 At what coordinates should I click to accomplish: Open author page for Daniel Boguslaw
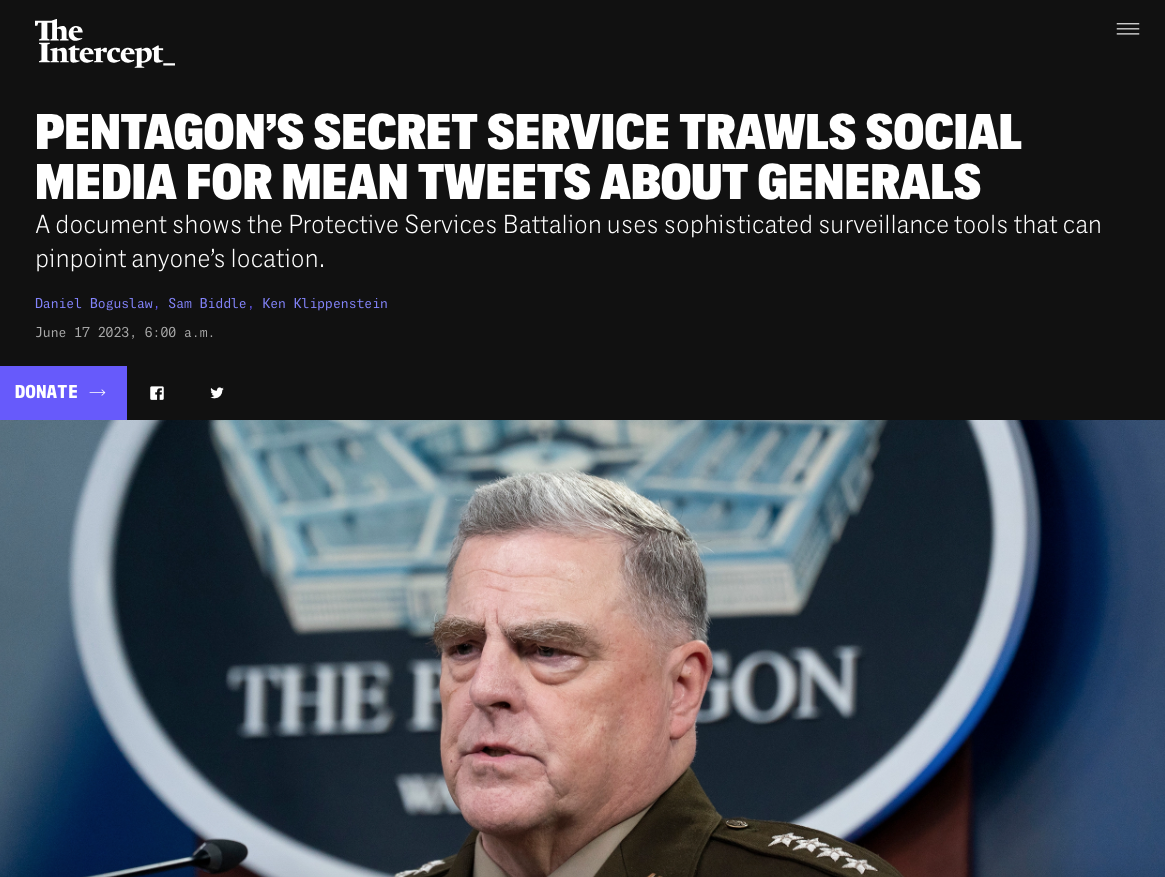(94, 303)
